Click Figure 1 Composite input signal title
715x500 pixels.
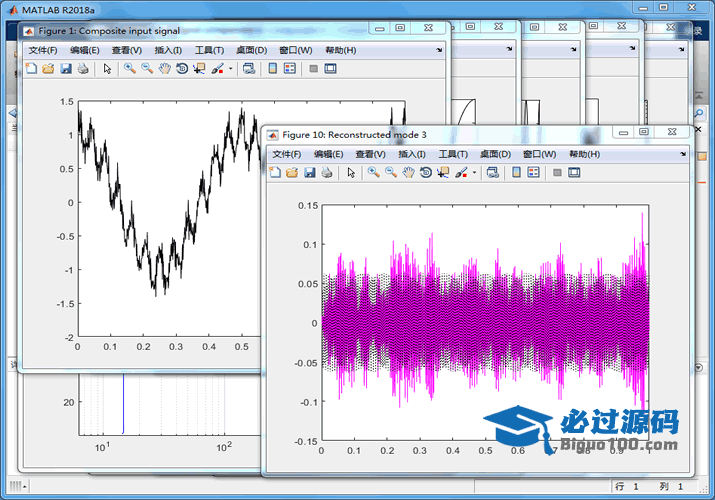tap(109, 31)
